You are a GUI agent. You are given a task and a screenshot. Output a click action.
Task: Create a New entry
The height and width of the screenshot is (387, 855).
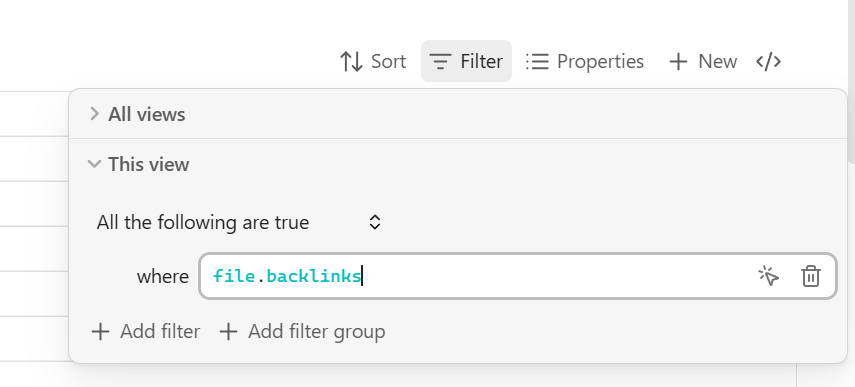point(703,61)
